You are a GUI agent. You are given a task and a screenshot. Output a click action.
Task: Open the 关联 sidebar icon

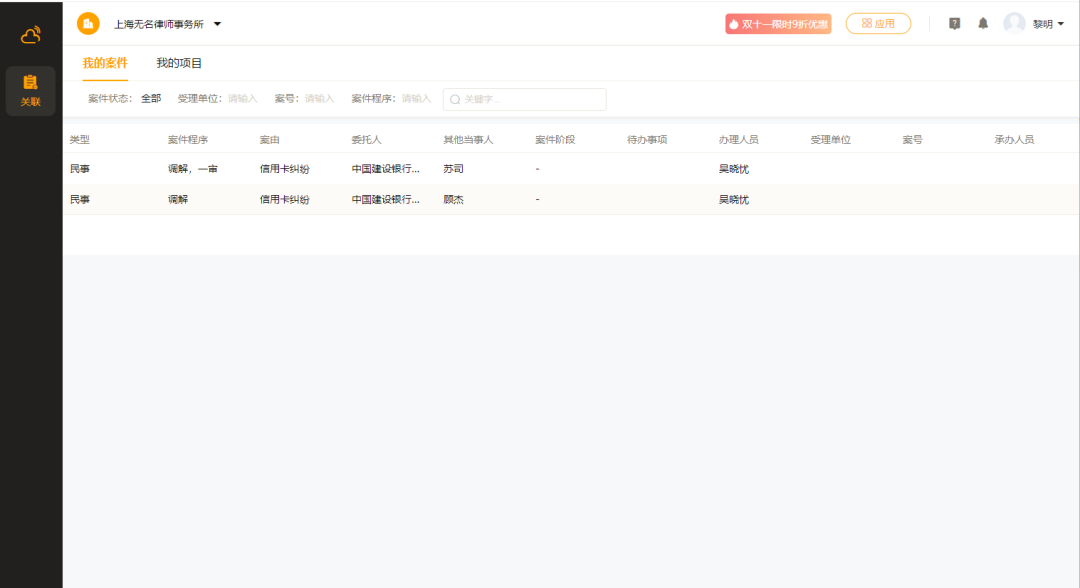31,90
